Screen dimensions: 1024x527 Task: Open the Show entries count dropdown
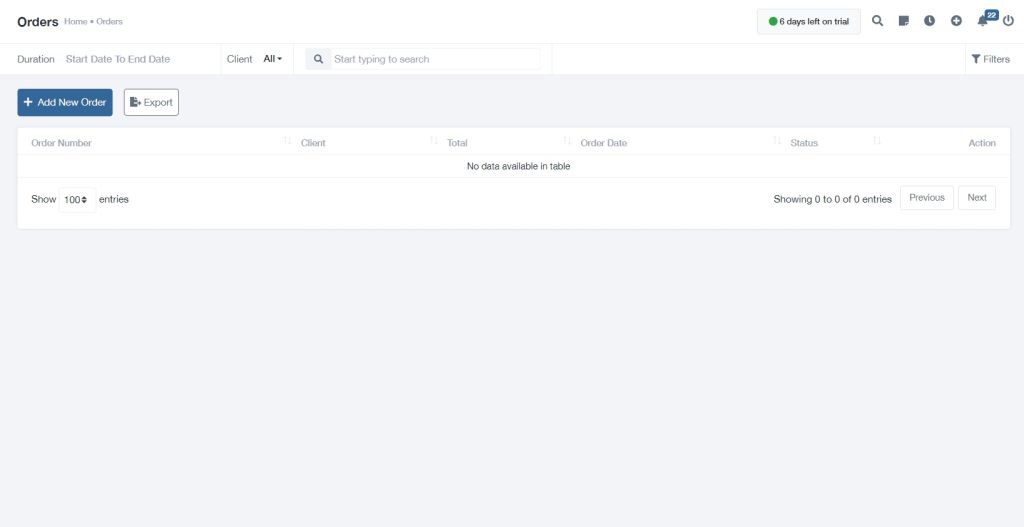point(77,200)
